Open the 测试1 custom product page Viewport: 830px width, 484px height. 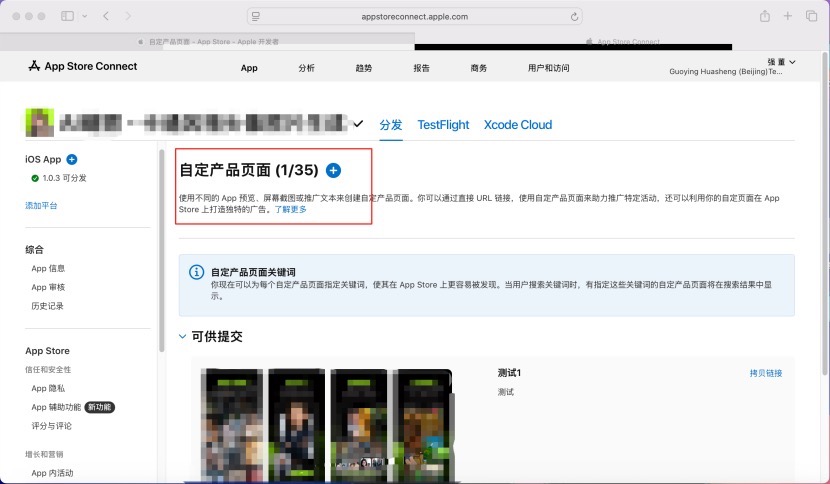point(509,373)
